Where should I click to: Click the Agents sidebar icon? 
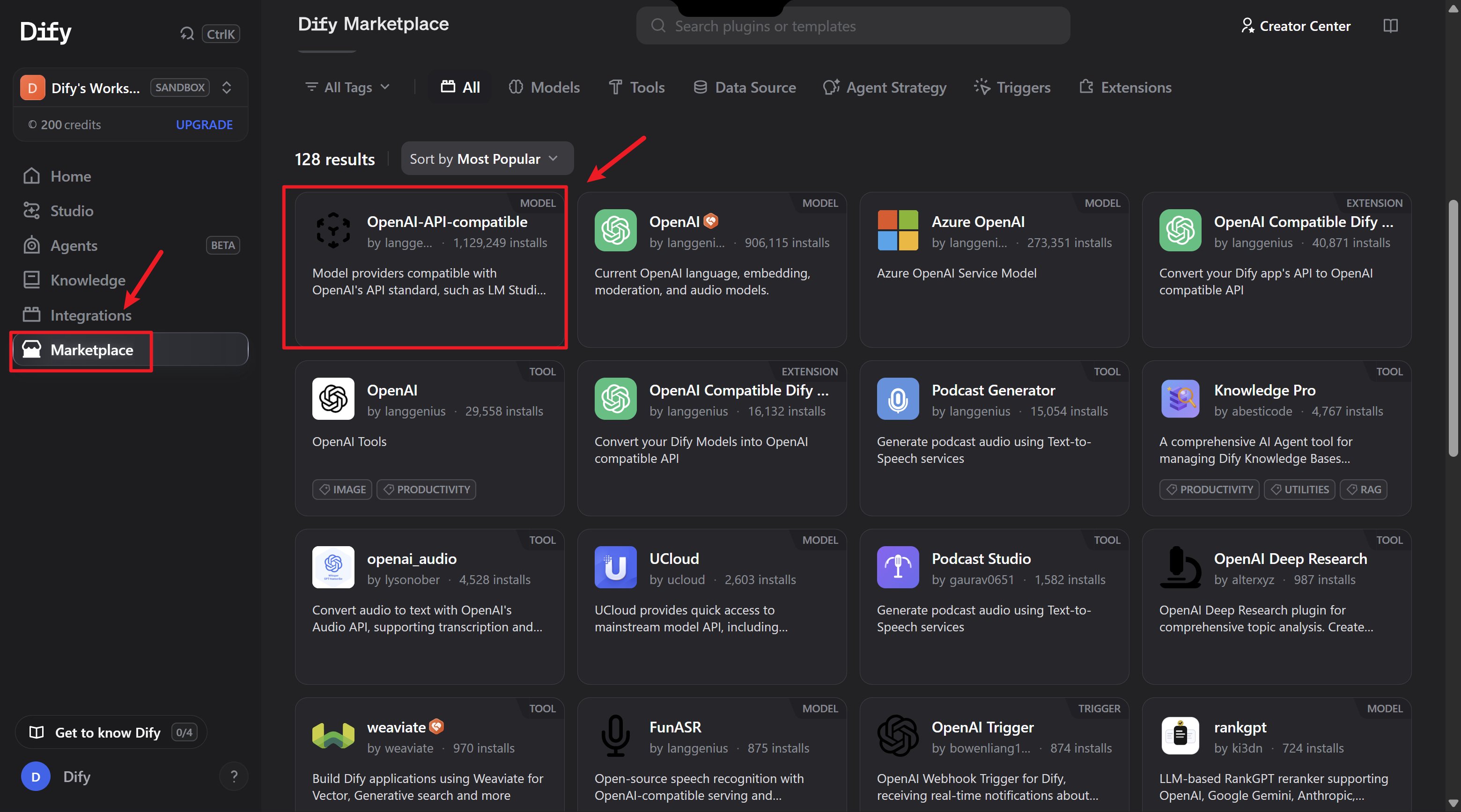coord(32,246)
